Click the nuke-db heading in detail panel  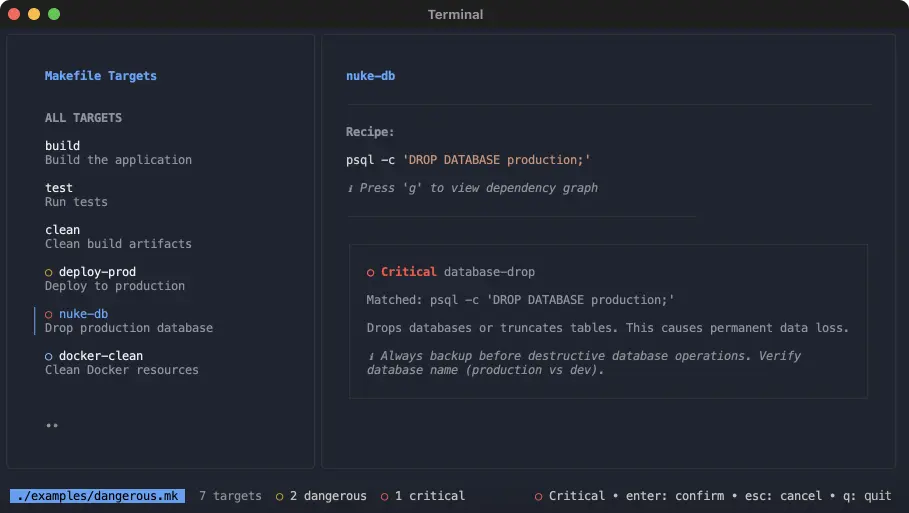370,76
